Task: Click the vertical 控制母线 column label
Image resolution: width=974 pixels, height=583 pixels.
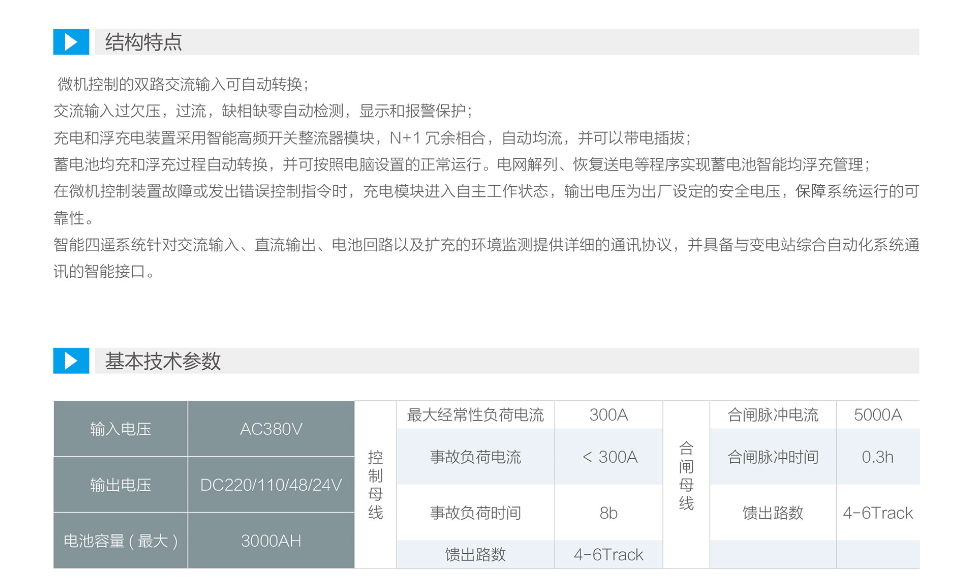Action: pos(376,484)
